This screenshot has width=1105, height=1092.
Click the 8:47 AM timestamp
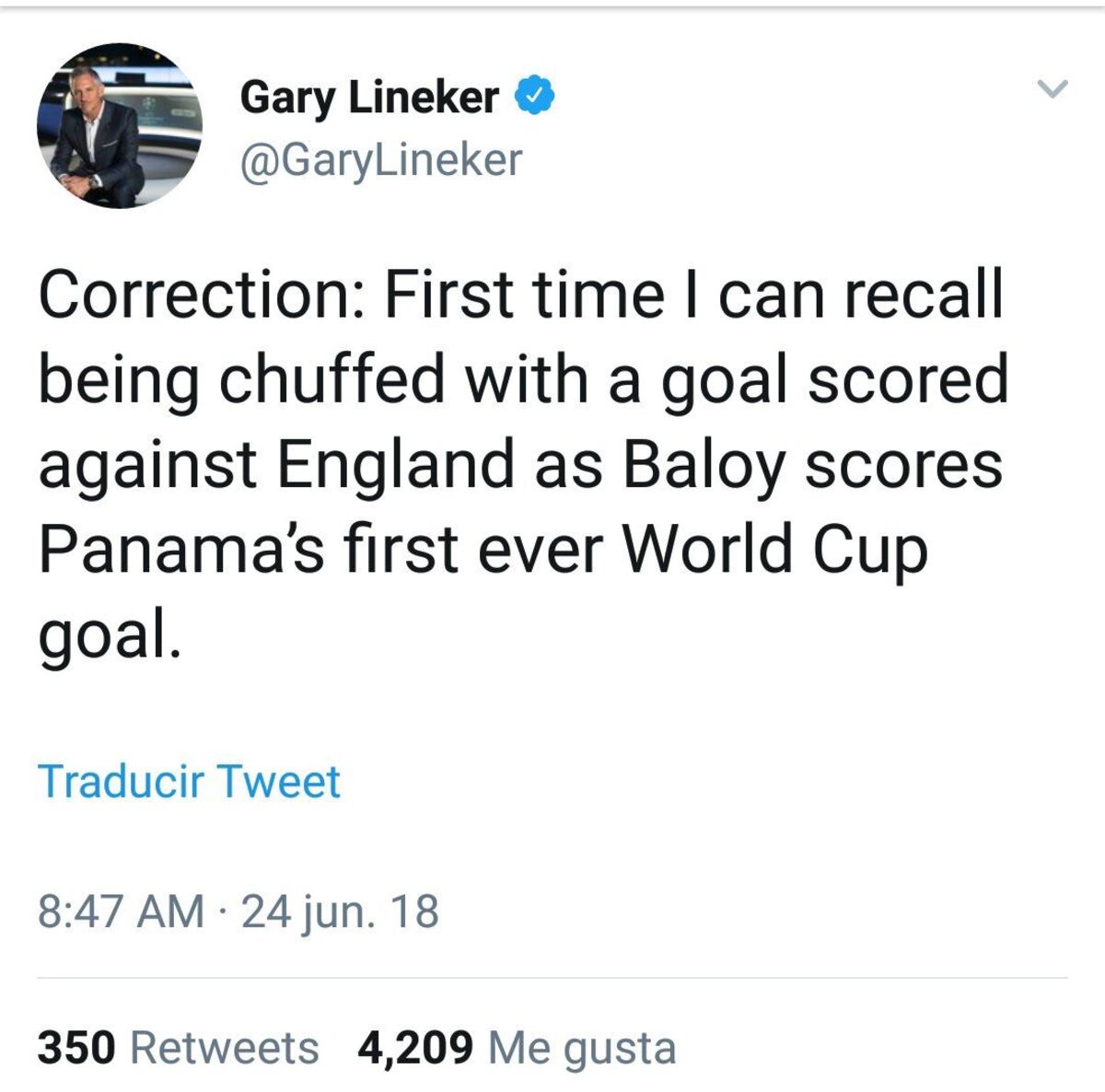tap(121, 912)
